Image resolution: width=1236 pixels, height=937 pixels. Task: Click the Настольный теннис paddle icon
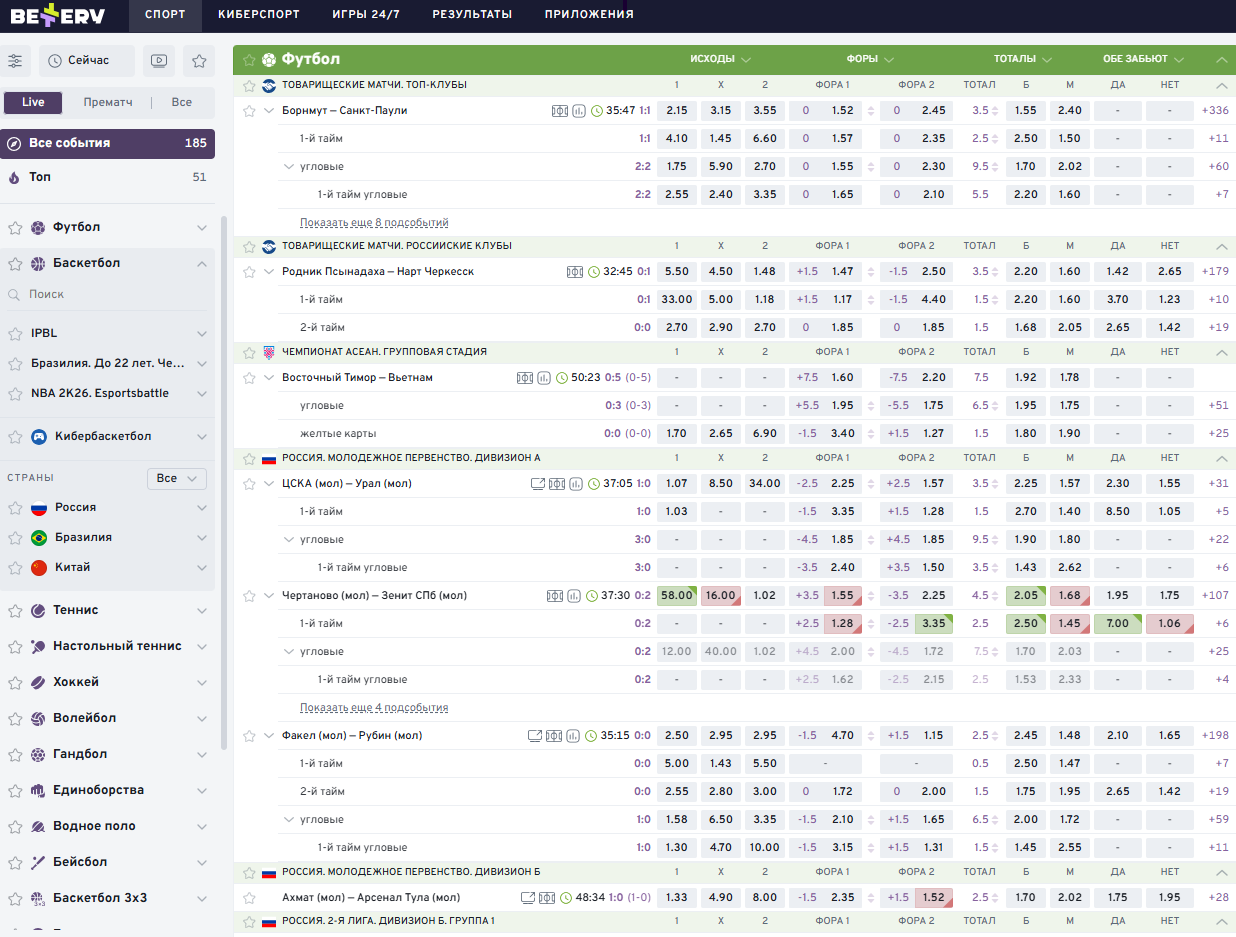[x=38, y=646]
